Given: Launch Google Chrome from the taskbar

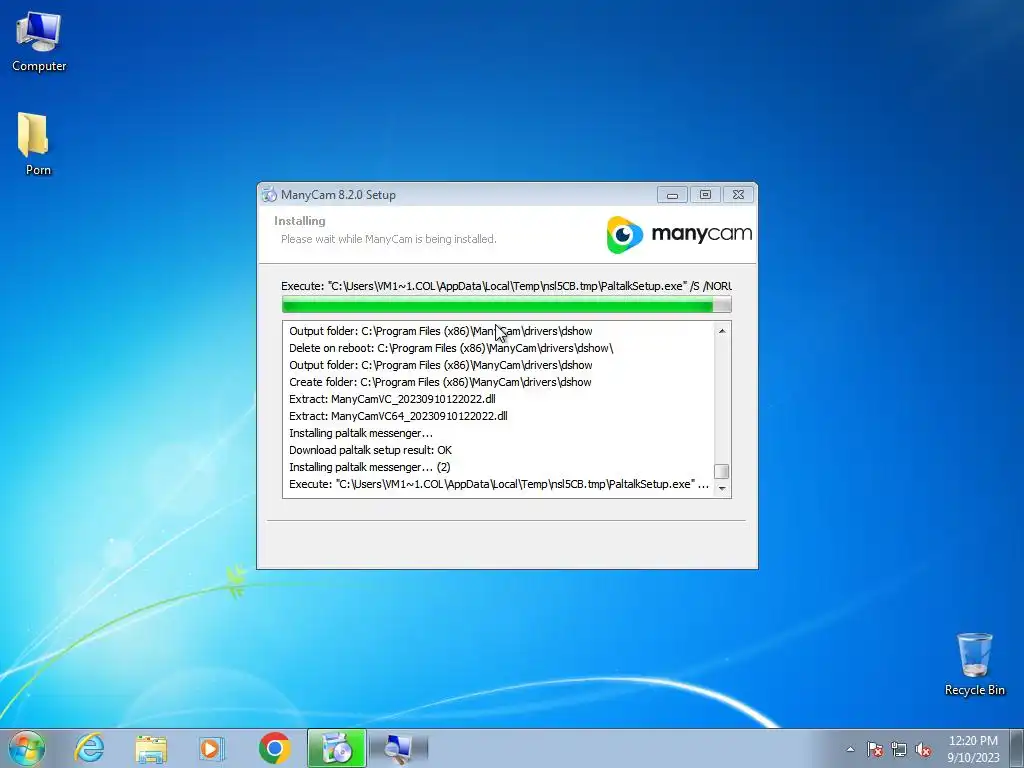Looking at the screenshot, I should tap(274, 748).
